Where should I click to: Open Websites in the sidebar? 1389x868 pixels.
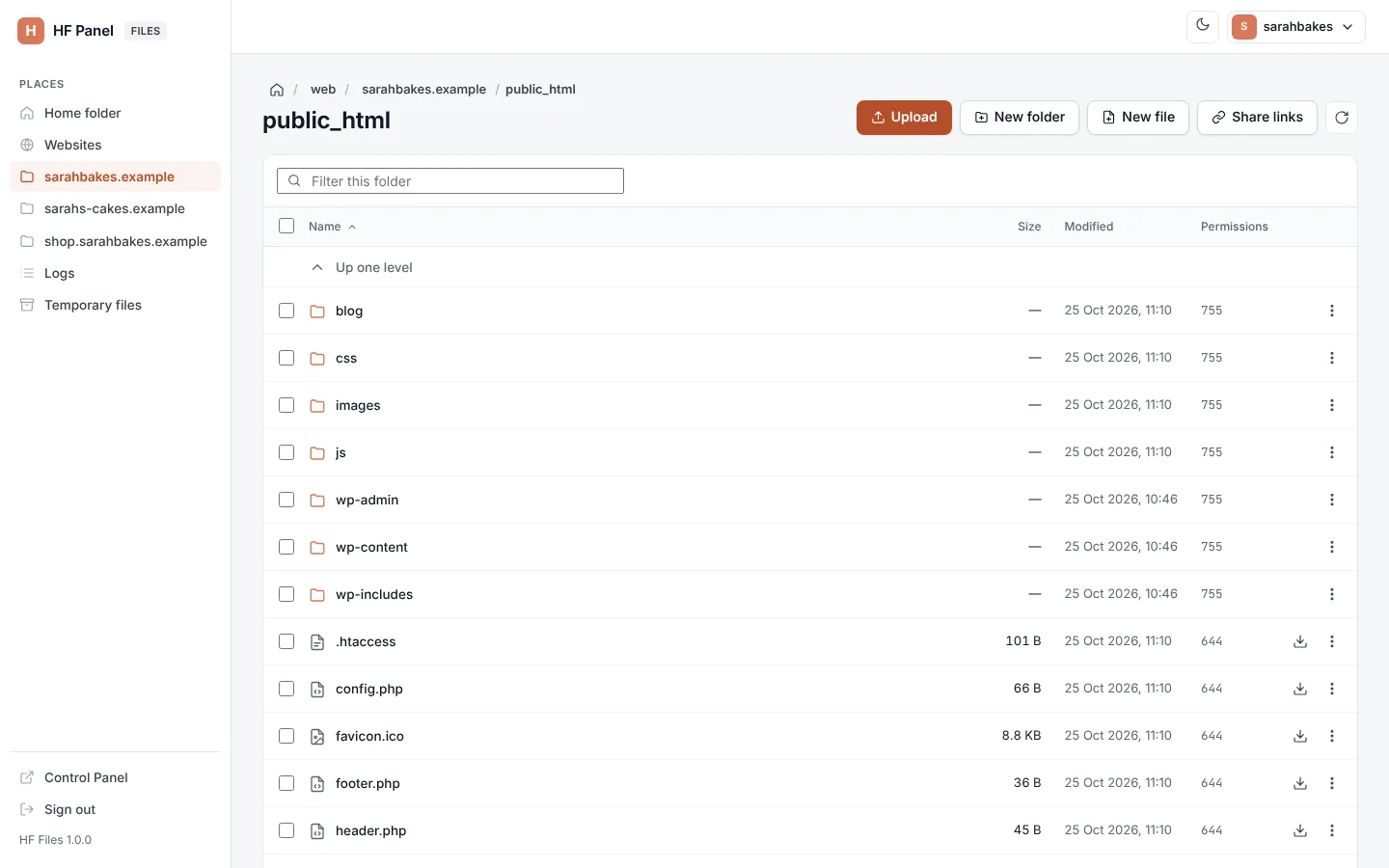coord(115,145)
